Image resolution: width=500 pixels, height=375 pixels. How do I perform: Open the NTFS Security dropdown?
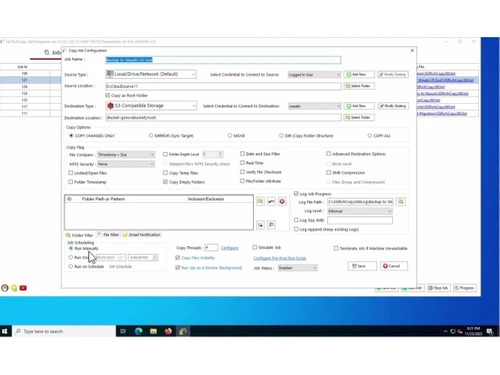(x=126, y=164)
